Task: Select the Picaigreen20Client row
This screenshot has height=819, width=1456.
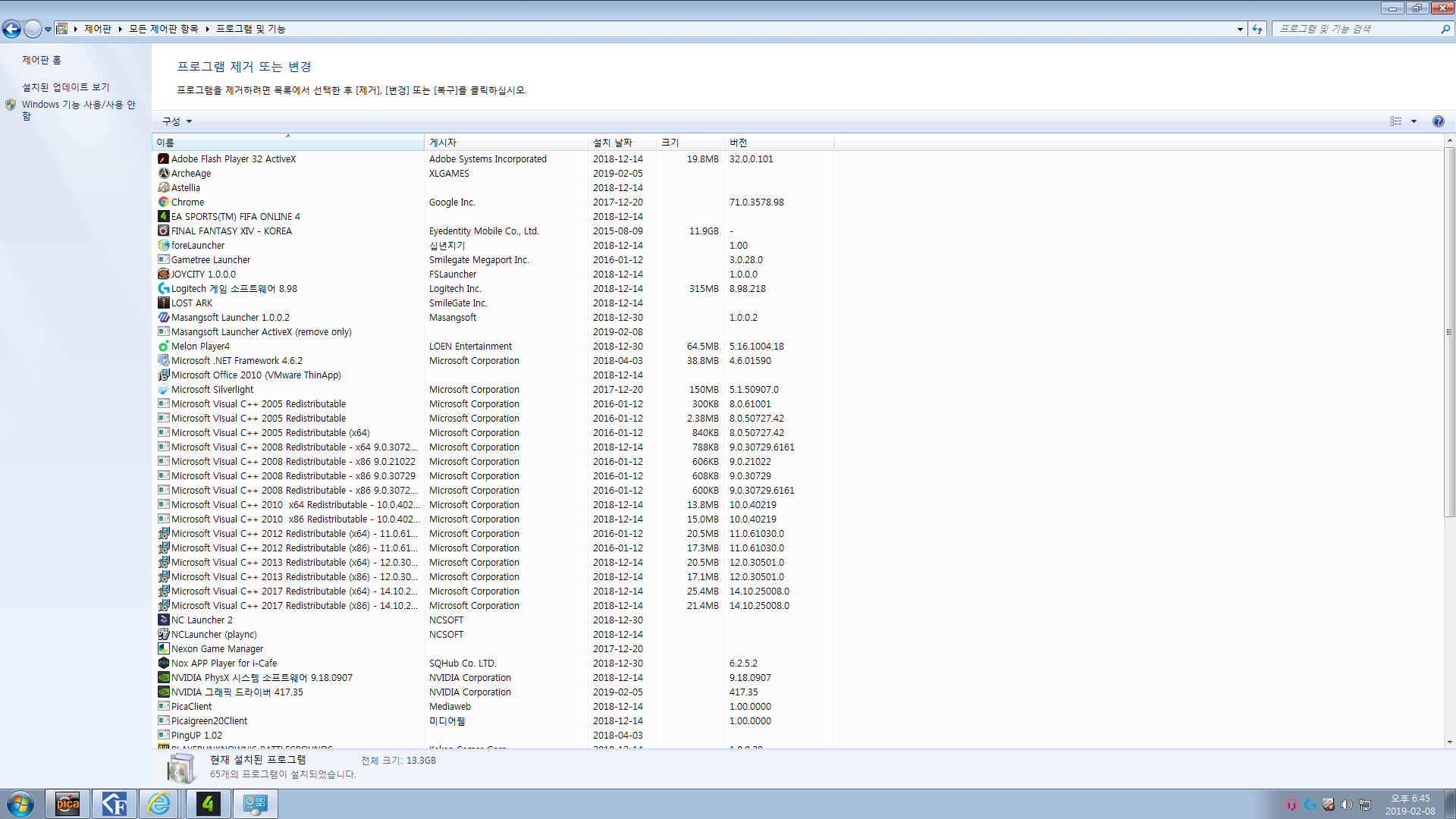Action: tap(493, 721)
